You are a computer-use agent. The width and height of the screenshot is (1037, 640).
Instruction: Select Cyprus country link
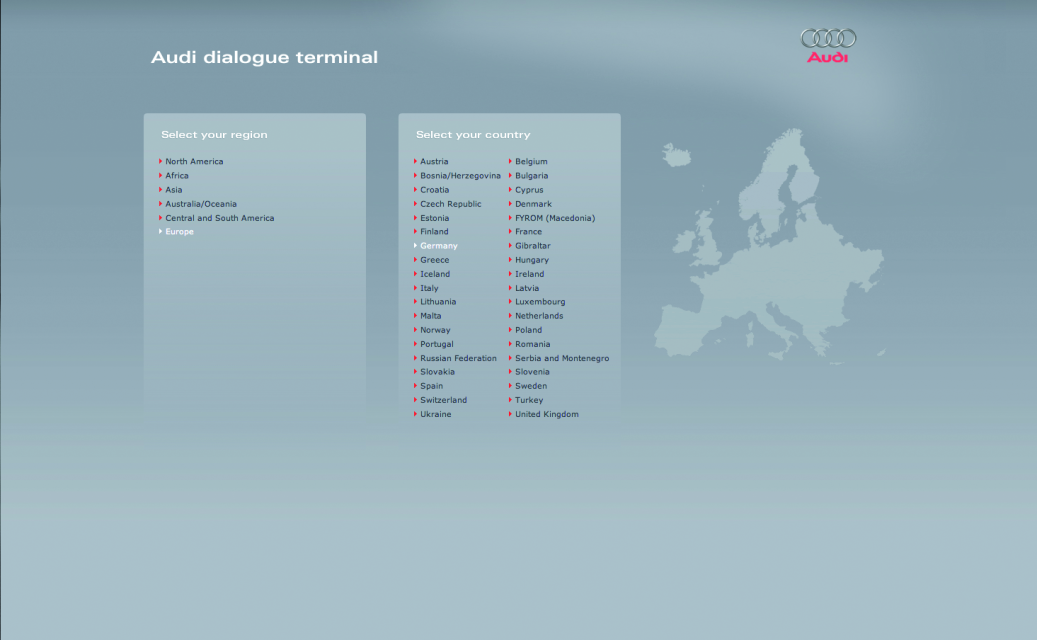[529, 190]
